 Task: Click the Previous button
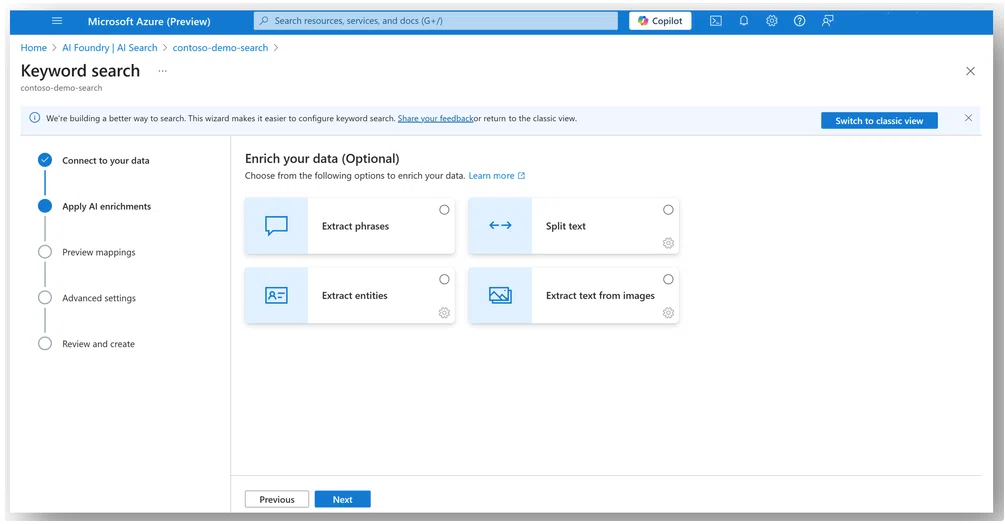tap(277, 499)
